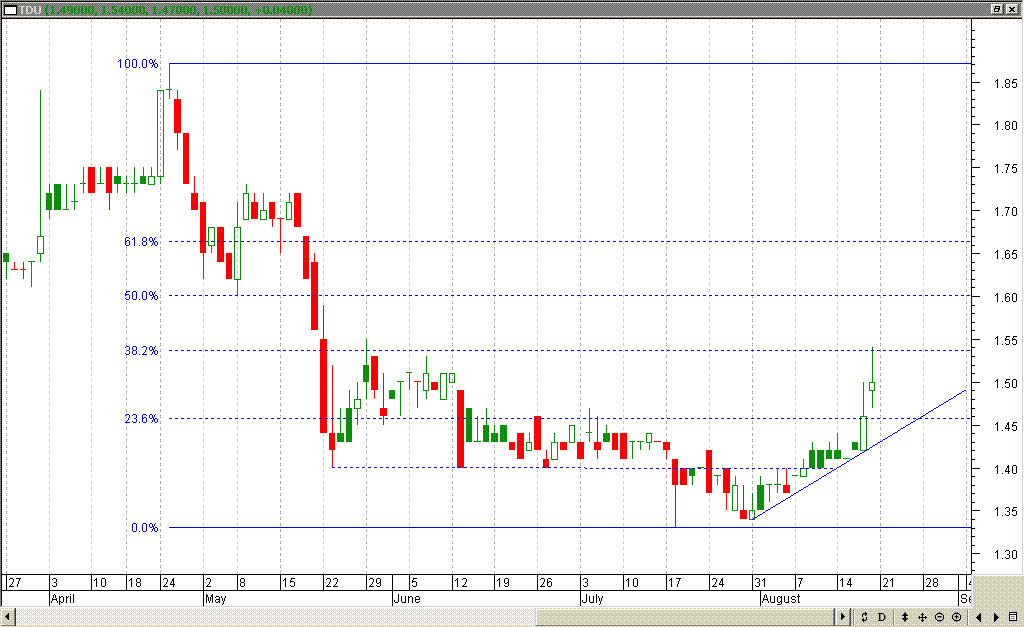Viewport: 1024px width, 627px height.
Task: Click the 1.85 price axis label
Action: 1006,84
